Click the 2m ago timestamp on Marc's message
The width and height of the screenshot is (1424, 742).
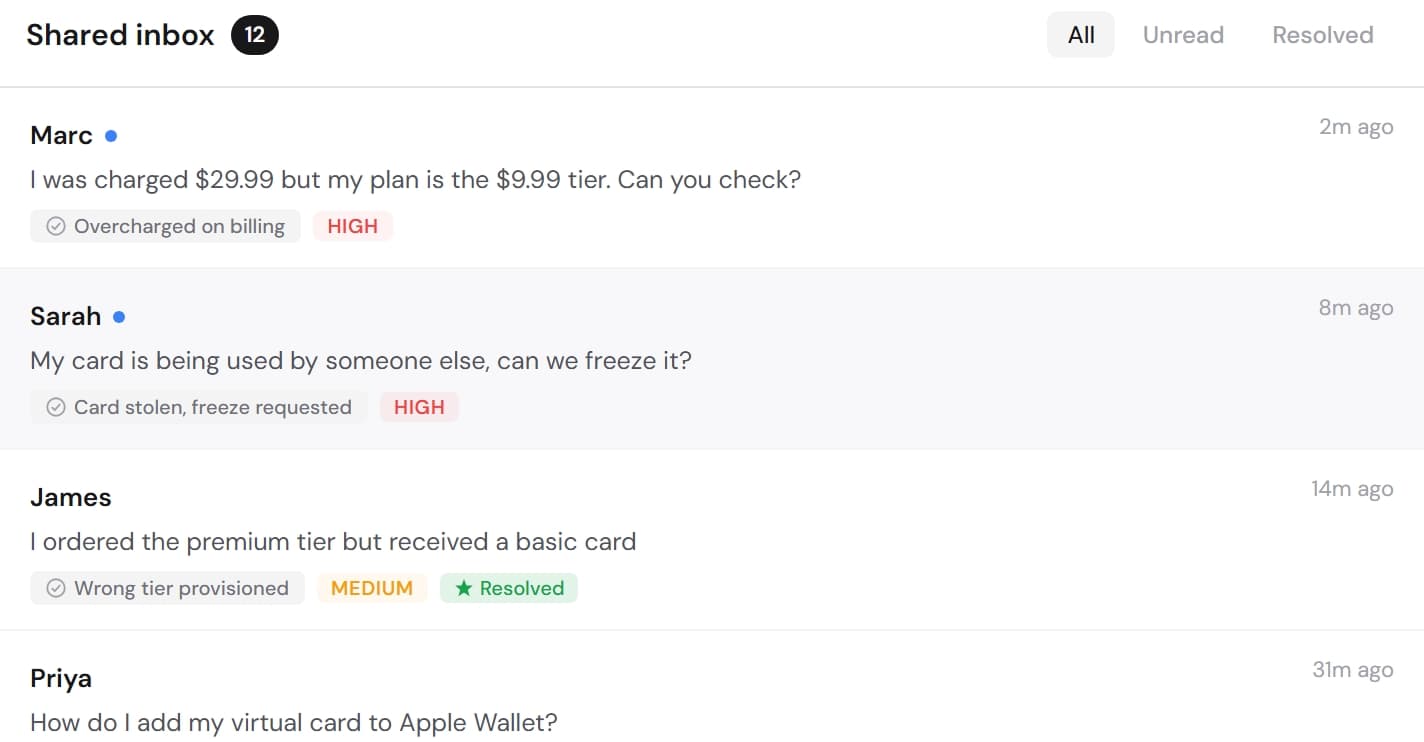[x=1355, y=127]
